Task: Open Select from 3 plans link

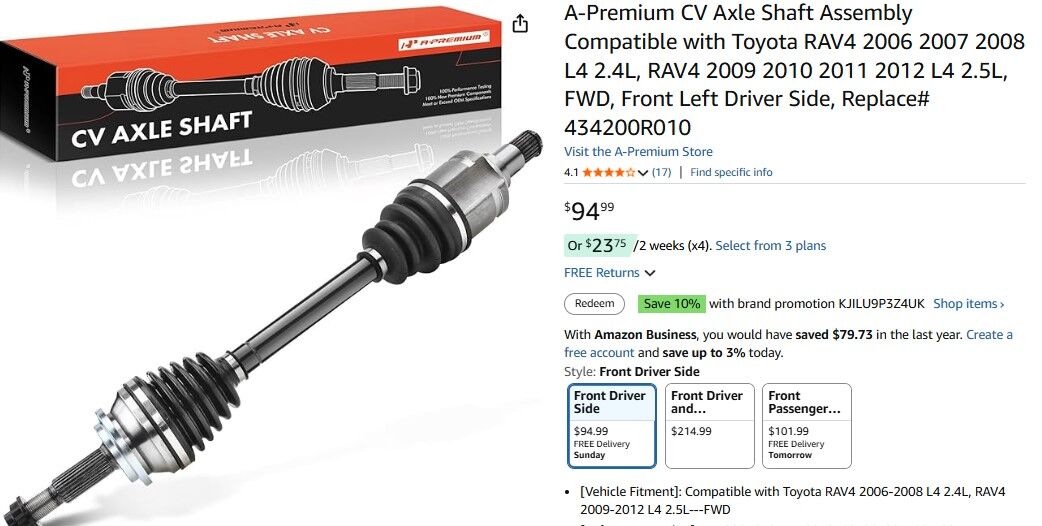Action: pyautogui.click(x=771, y=246)
